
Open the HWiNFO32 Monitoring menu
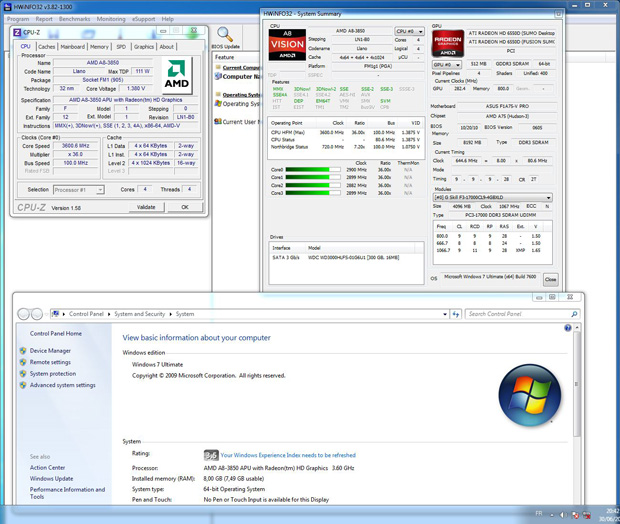tap(111, 19)
